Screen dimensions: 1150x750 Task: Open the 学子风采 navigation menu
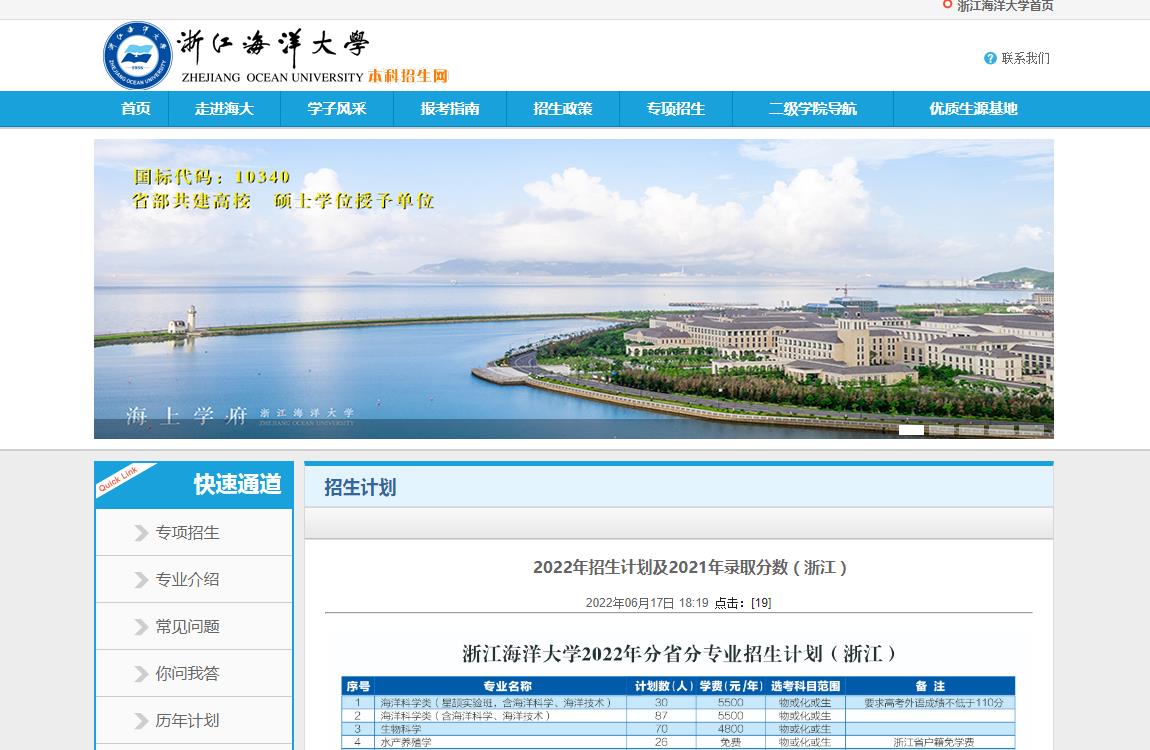coord(337,109)
